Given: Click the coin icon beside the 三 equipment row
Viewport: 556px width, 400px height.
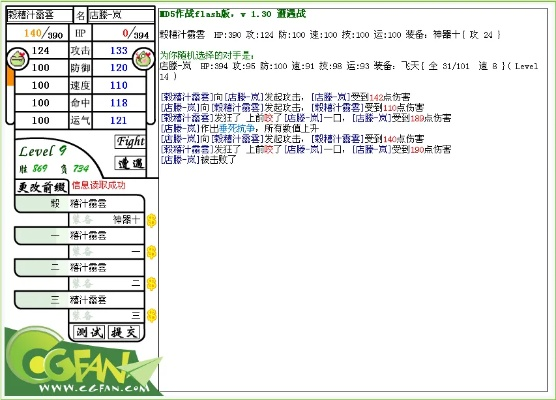Looking at the screenshot, I should point(151,316).
